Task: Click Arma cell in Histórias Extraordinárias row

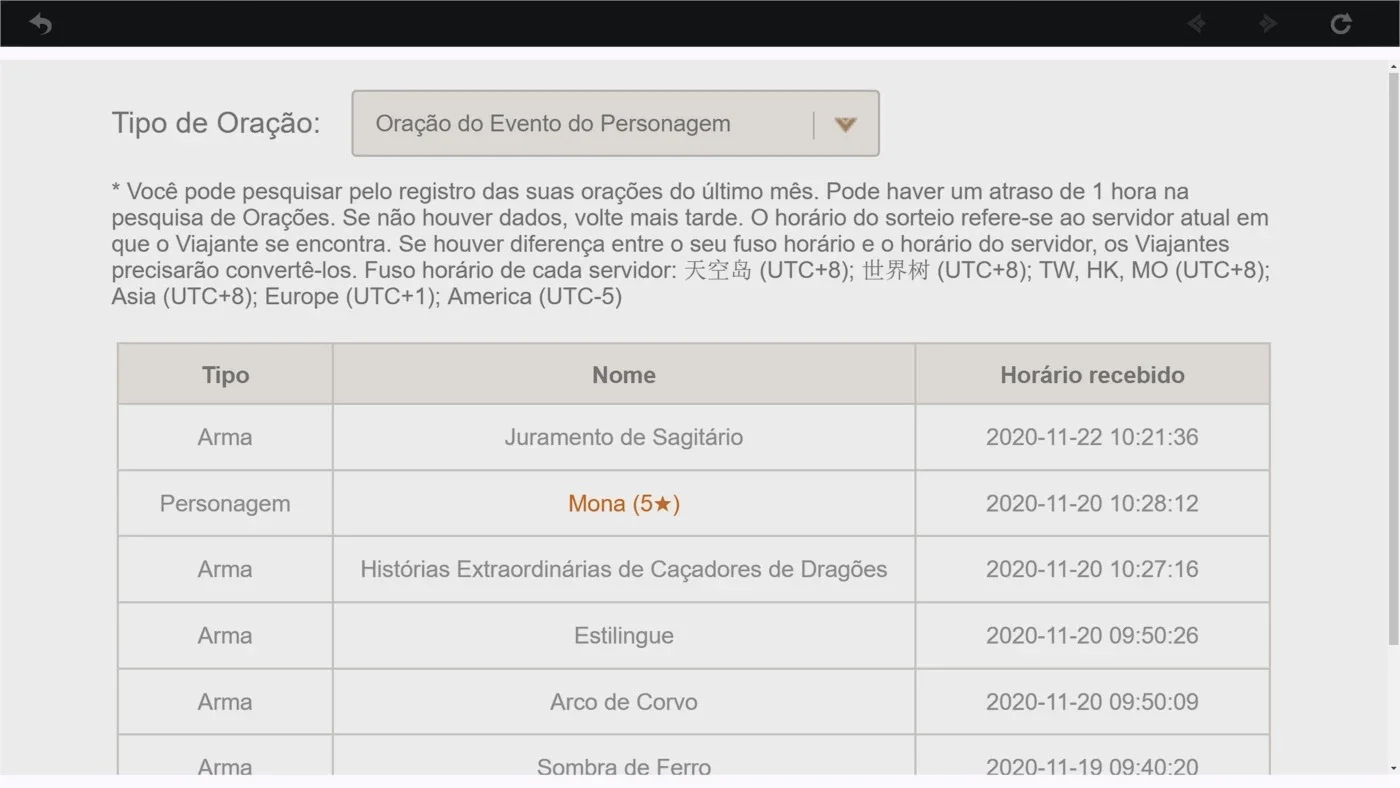Action: 225,569
